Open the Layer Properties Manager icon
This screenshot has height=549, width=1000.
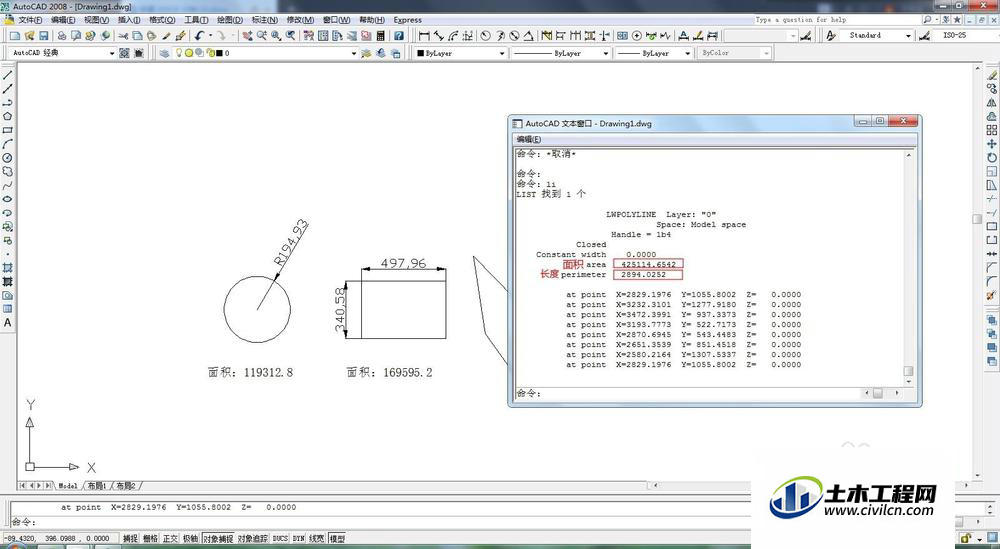(165, 53)
